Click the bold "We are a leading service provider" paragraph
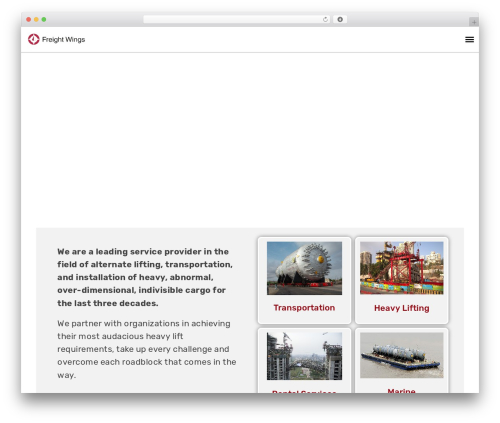 coord(145,277)
